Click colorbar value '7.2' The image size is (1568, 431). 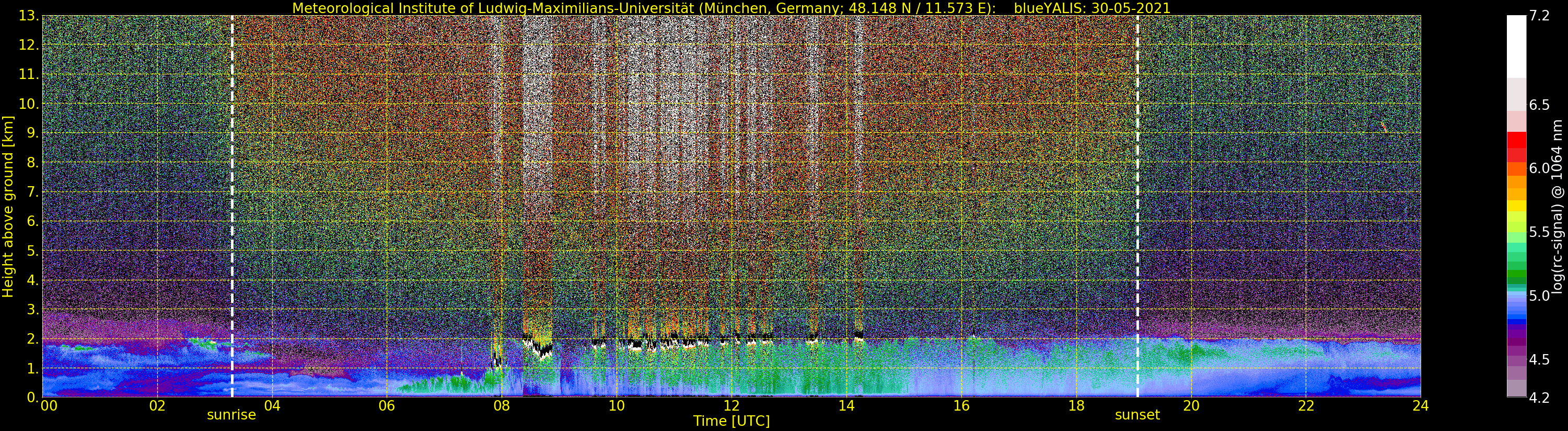click(x=1539, y=16)
